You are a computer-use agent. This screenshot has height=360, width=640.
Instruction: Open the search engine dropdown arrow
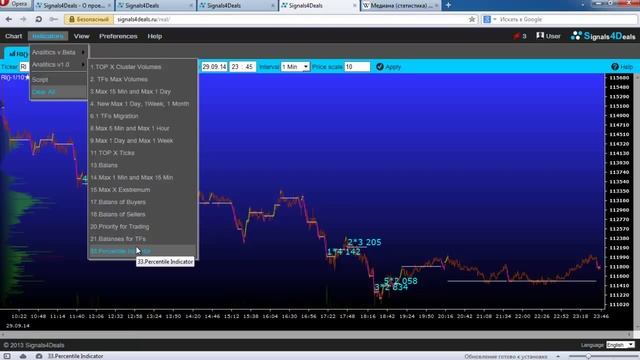click(x=495, y=19)
